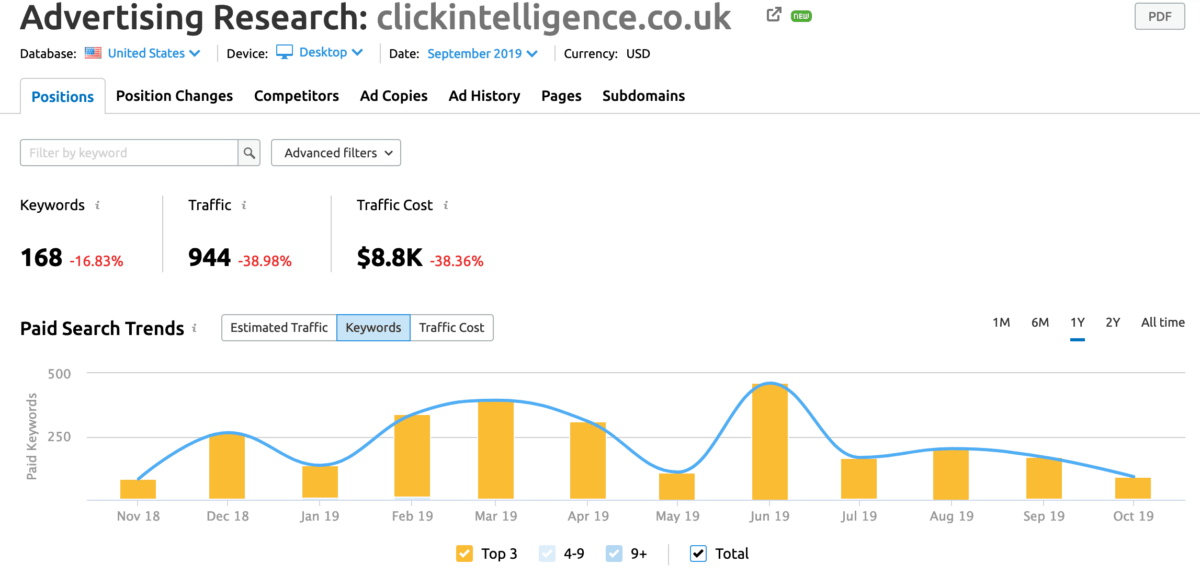Click the 'May 19' axis label
Image resolution: width=1200 pixels, height=576 pixels.
677,516
